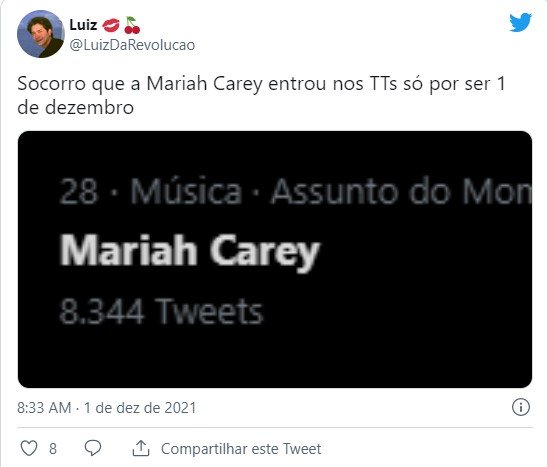Like the tweet with the heart icon
Viewport: 547px width, 467px height.
coord(29,448)
